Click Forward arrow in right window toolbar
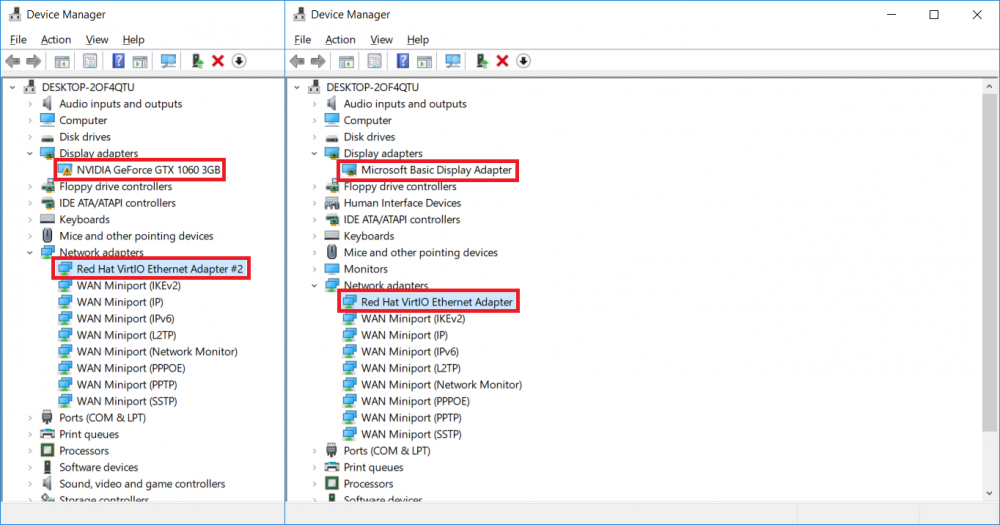Image resolution: width=1000 pixels, height=525 pixels. pyautogui.click(x=318, y=61)
